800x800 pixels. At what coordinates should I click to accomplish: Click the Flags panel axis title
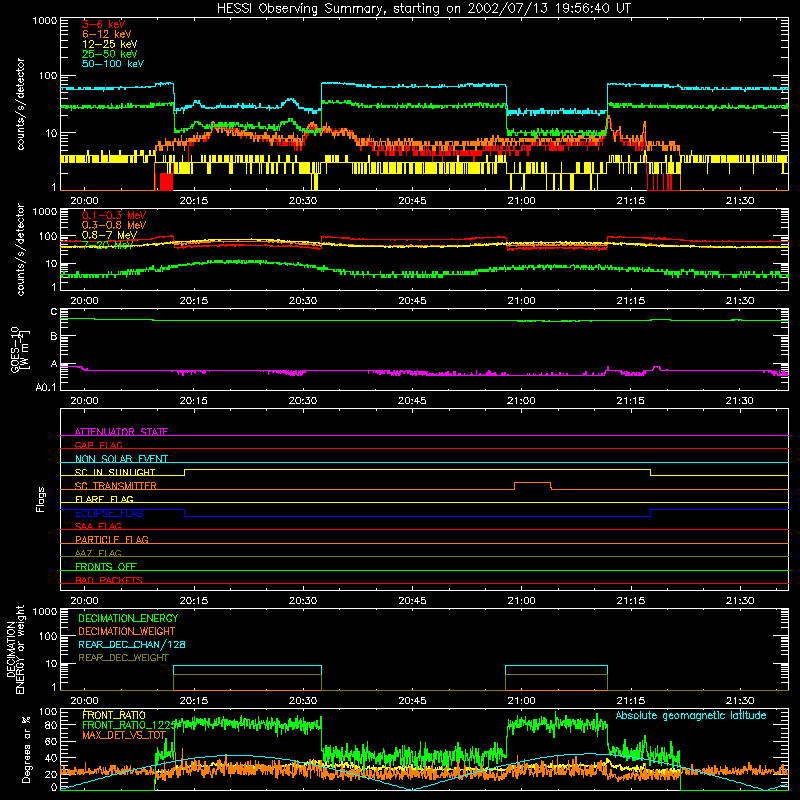pyautogui.click(x=40, y=499)
